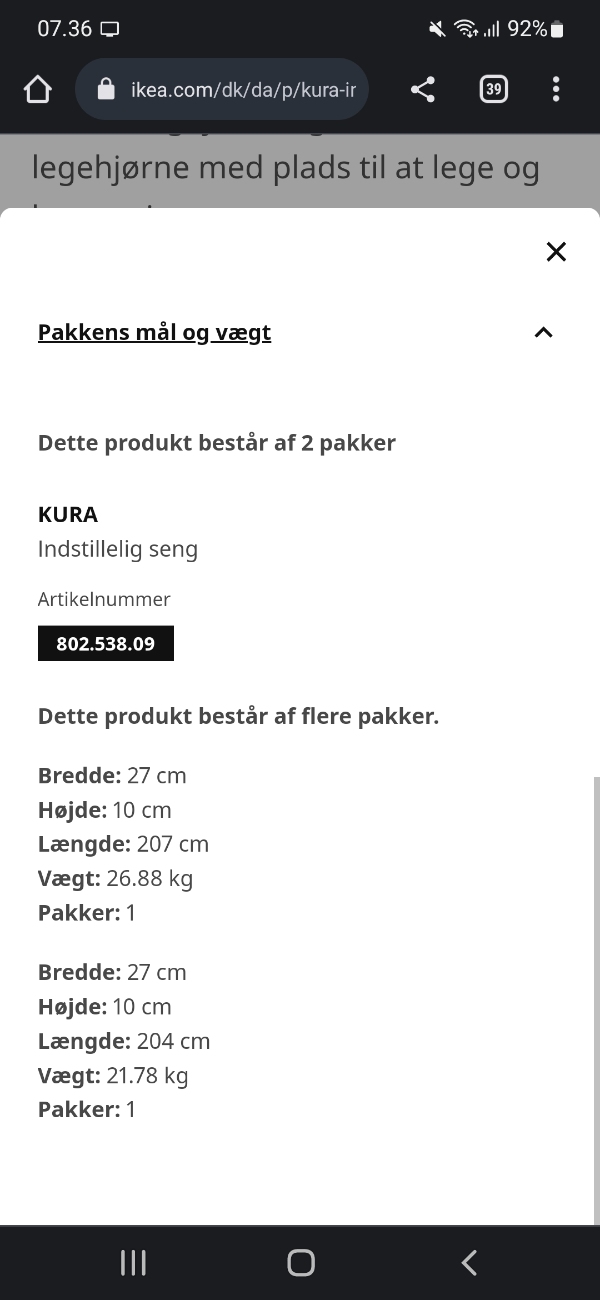
Task: Tap the Android home button
Action: click(300, 1262)
